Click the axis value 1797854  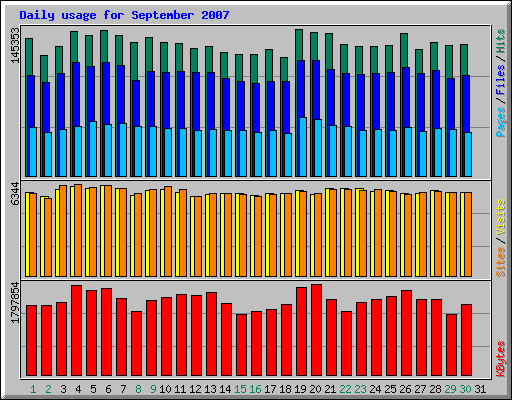(15, 303)
